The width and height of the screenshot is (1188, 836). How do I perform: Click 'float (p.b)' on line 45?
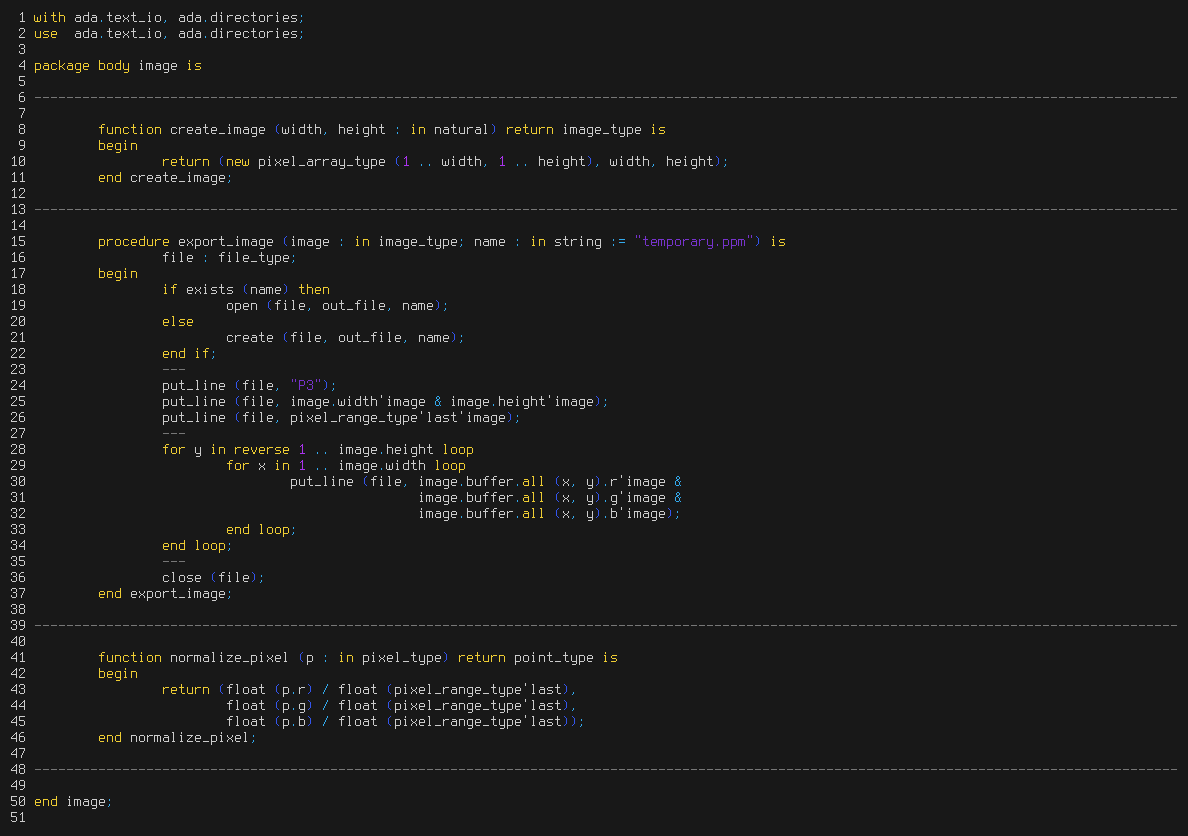(x=269, y=722)
